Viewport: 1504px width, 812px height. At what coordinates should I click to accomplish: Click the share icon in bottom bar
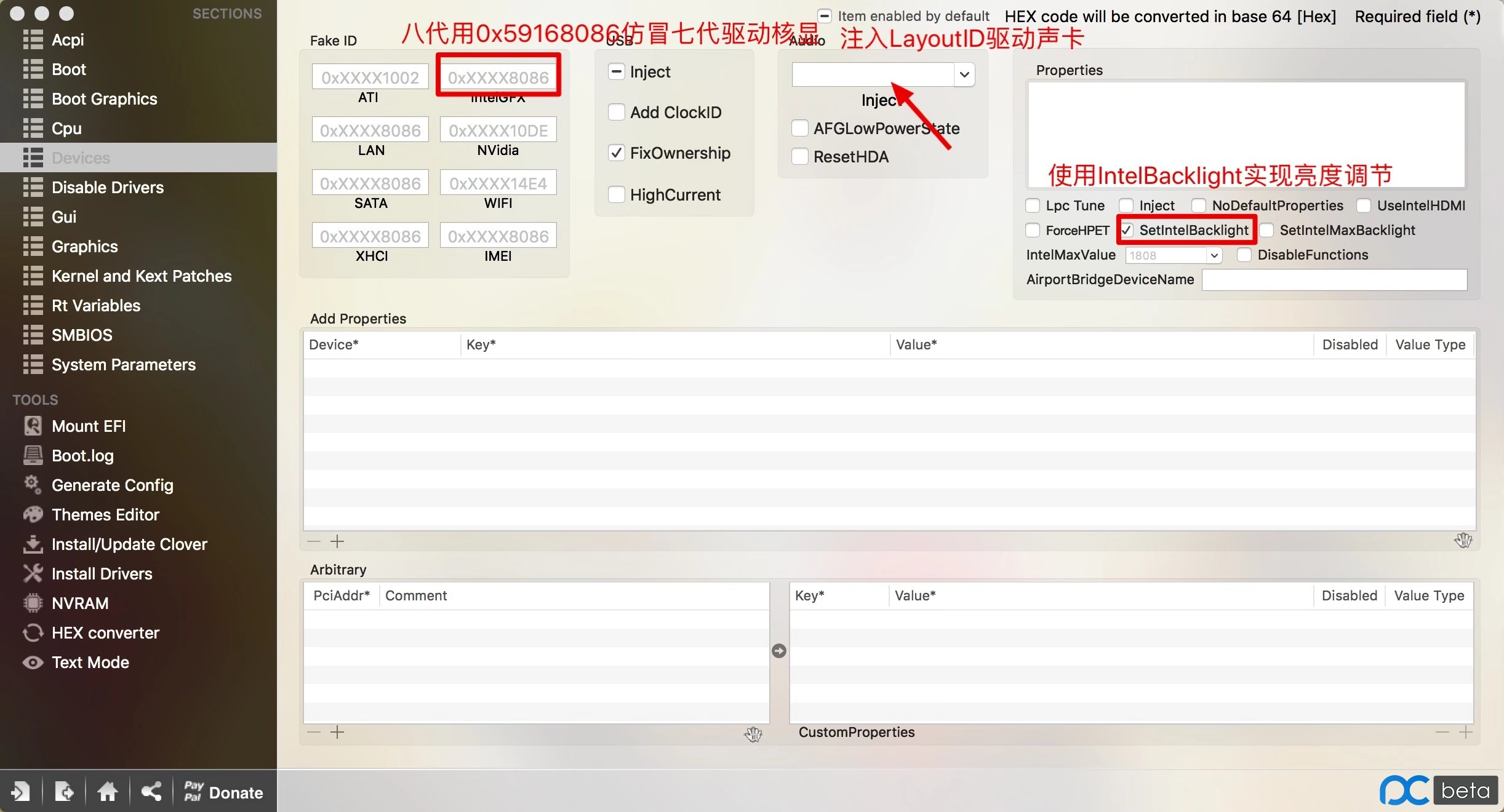coord(151,791)
